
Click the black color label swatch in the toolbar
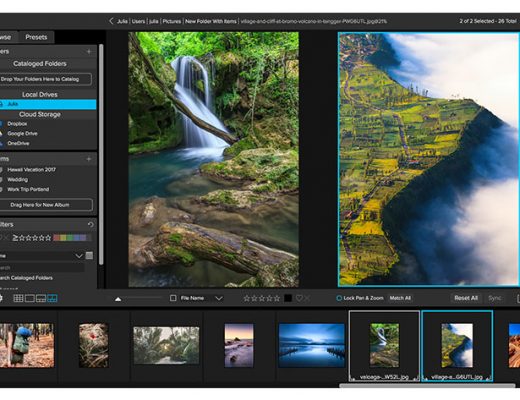pyautogui.click(x=288, y=298)
